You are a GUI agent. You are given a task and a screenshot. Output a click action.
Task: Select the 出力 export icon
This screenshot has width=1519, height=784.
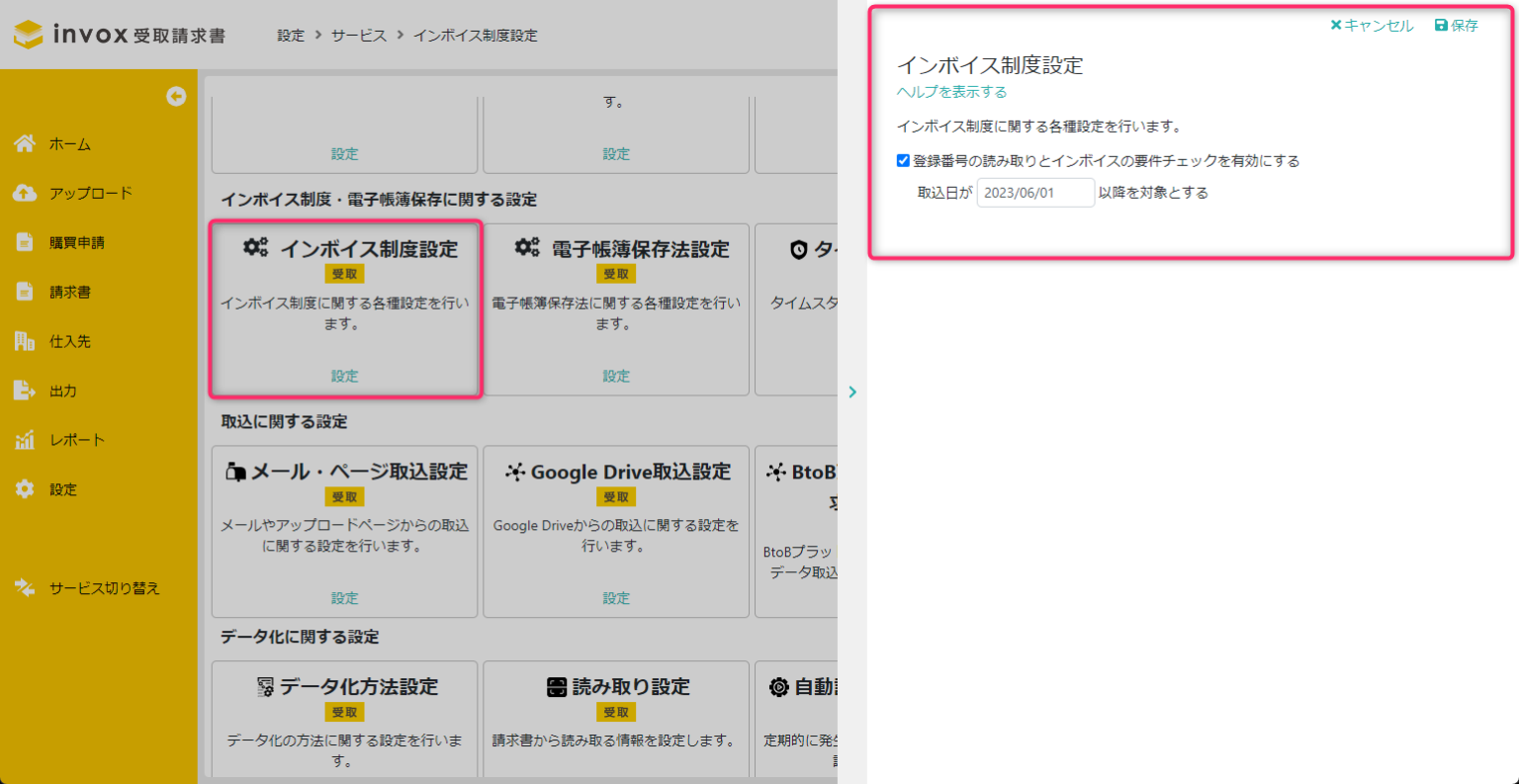(x=25, y=390)
